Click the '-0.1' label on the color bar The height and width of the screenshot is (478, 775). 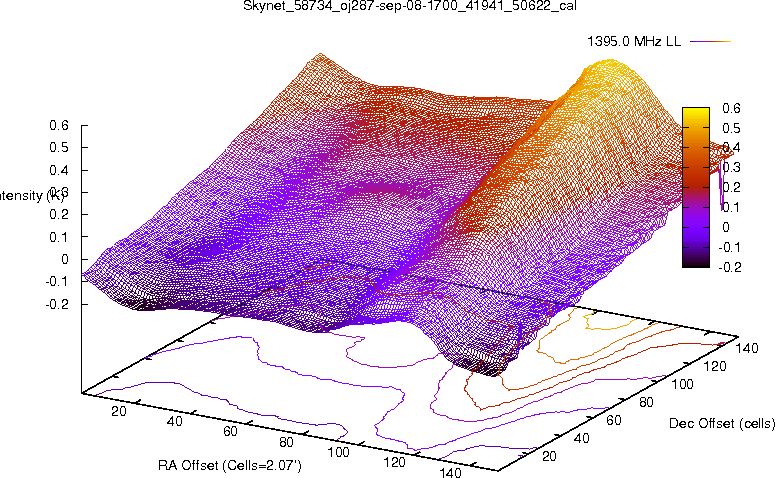[730, 247]
